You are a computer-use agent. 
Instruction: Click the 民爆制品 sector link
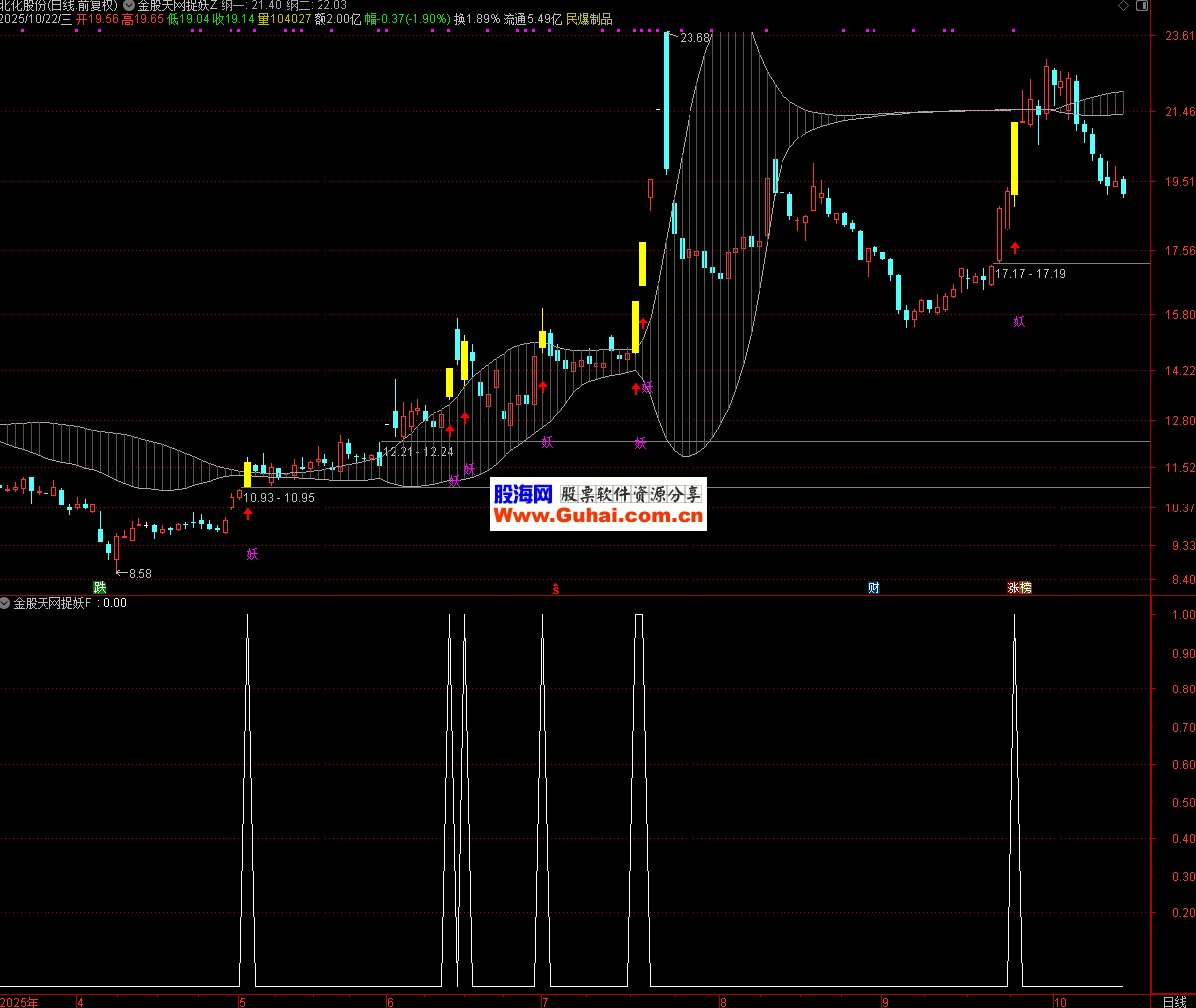[x=589, y=19]
